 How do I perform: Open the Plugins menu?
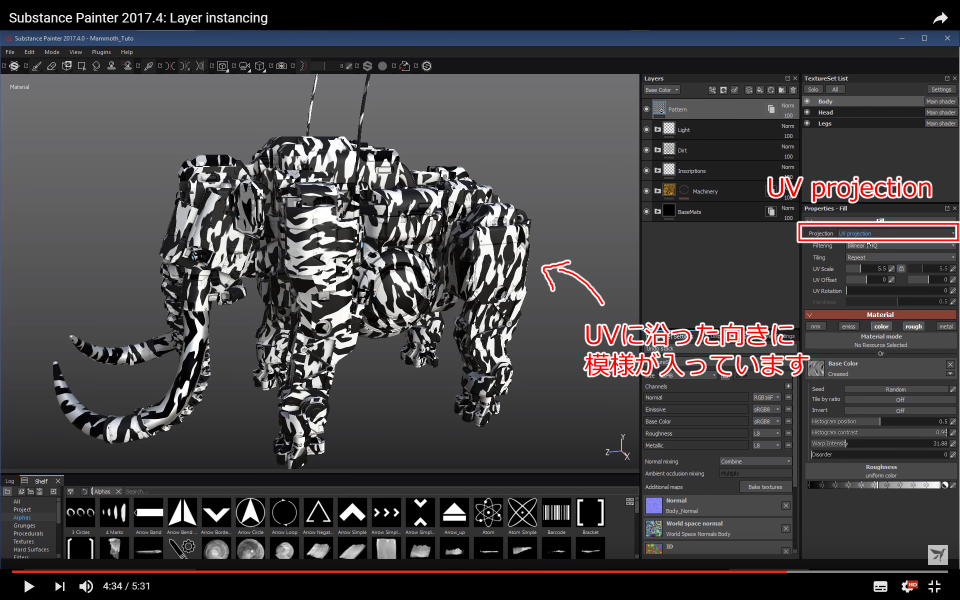coord(101,52)
